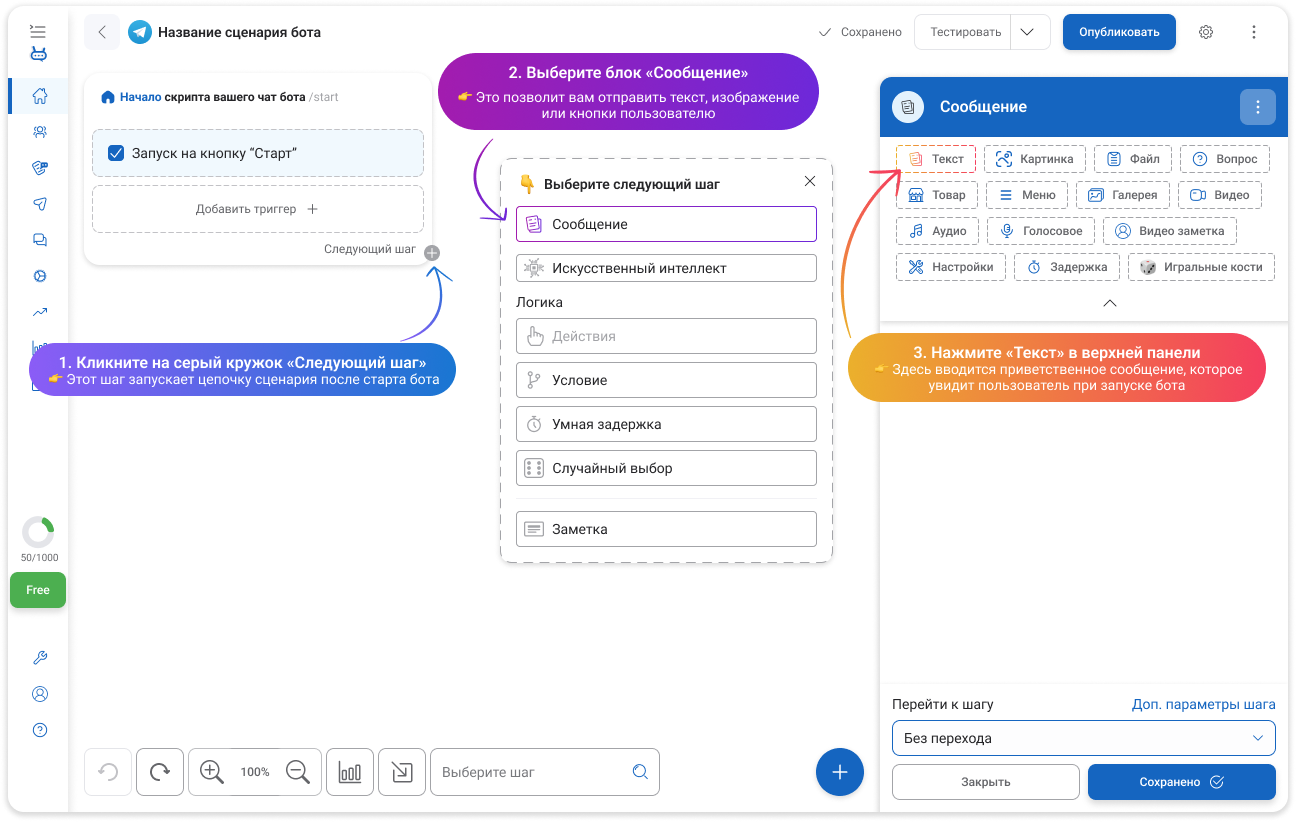The width and height of the screenshot is (1296, 822).
Task: Add a «Текст» block to the message
Action: pos(936,159)
